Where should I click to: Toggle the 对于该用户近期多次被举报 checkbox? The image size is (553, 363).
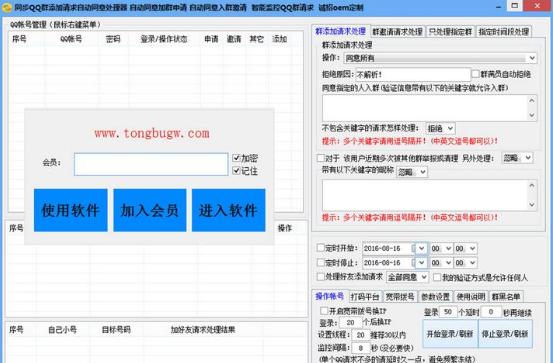pos(321,158)
